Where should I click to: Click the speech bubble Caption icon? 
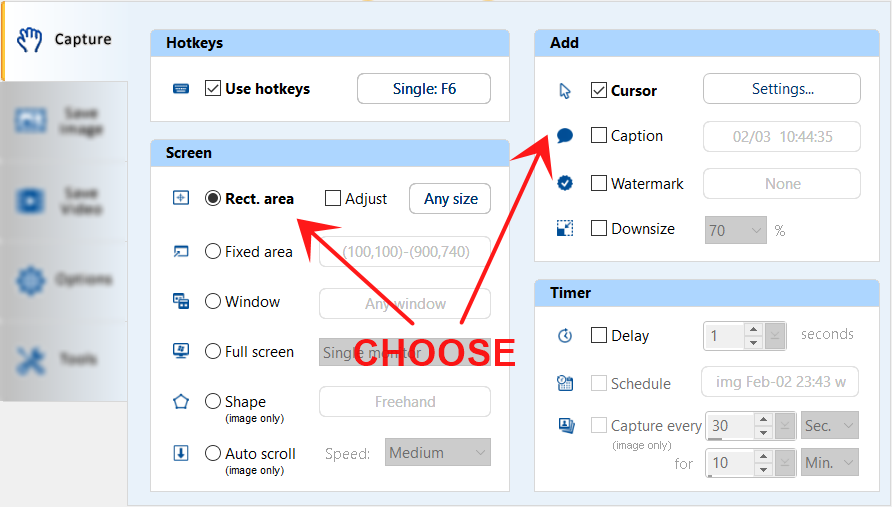pos(565,136)
